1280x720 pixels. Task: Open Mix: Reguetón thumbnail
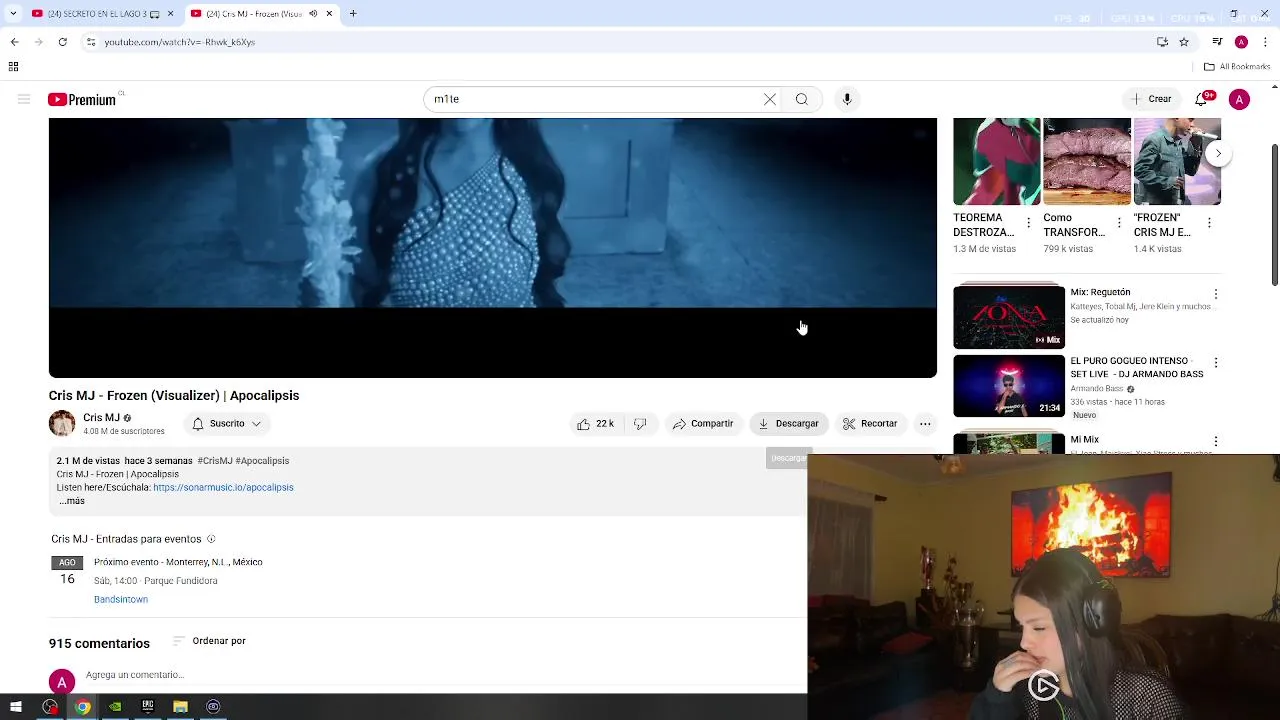[x=1009, y=317]
